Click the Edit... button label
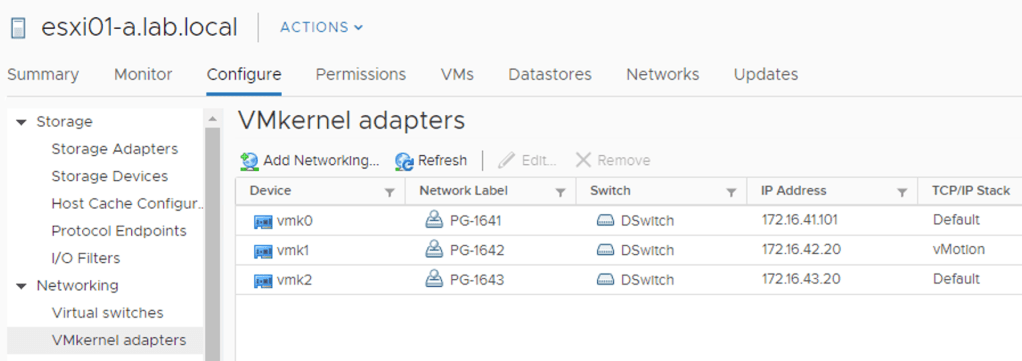 coord(539,160)
